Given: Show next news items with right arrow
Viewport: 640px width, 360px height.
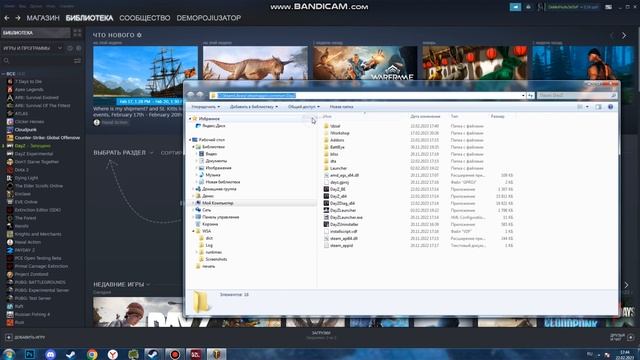Looking at the screenshot, I should [624, 36].
